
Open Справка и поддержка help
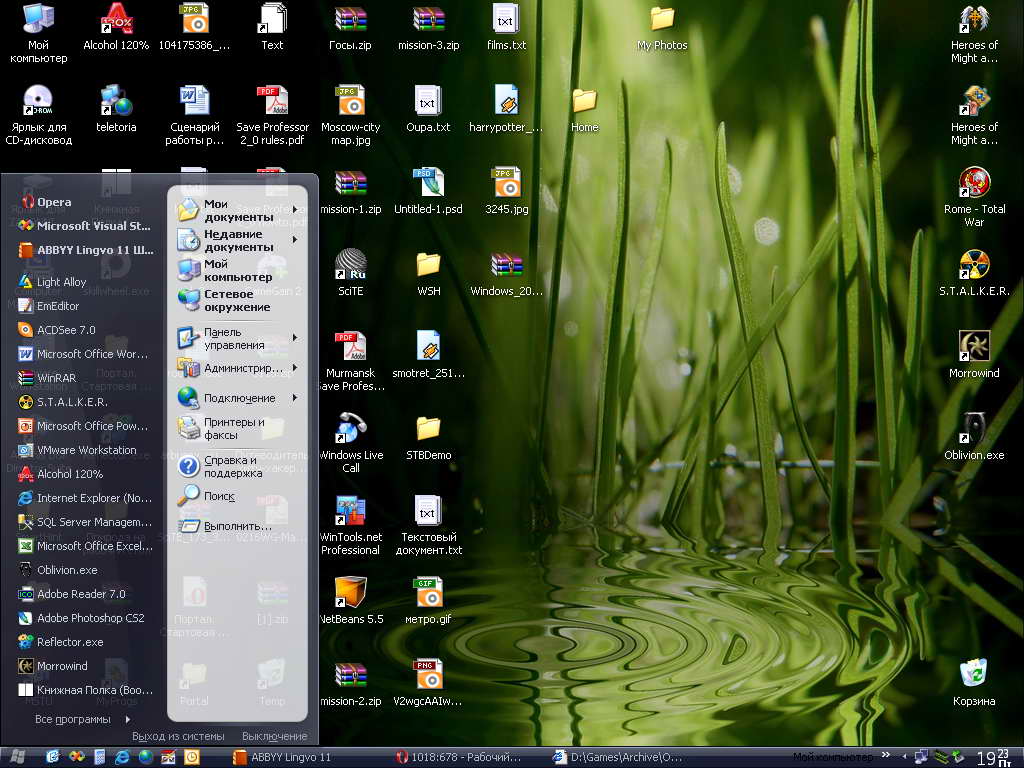click(x=221, y=466)
